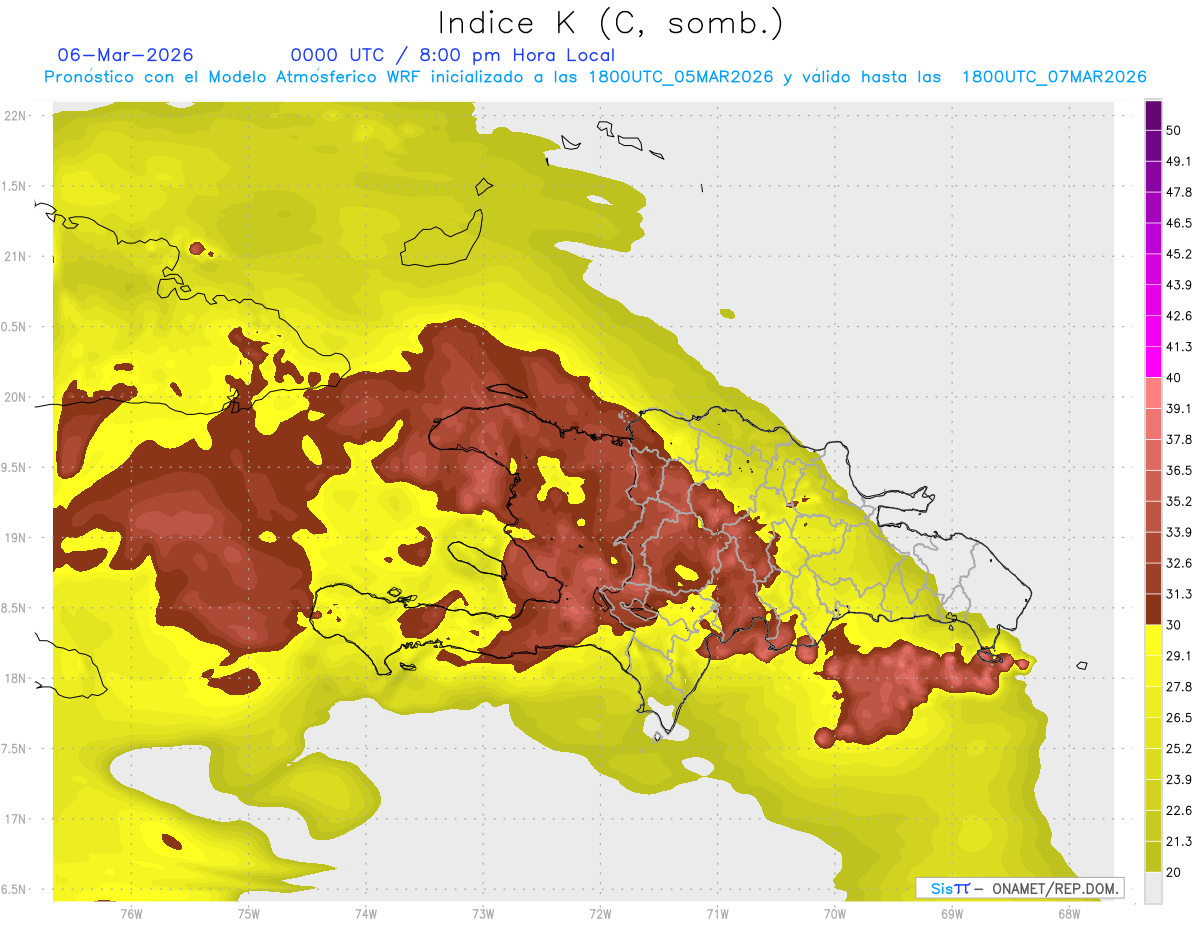Select the "73W" longitude label
Image resolution: width=1200 pixels, height=927 pixels.
[483, 913]
